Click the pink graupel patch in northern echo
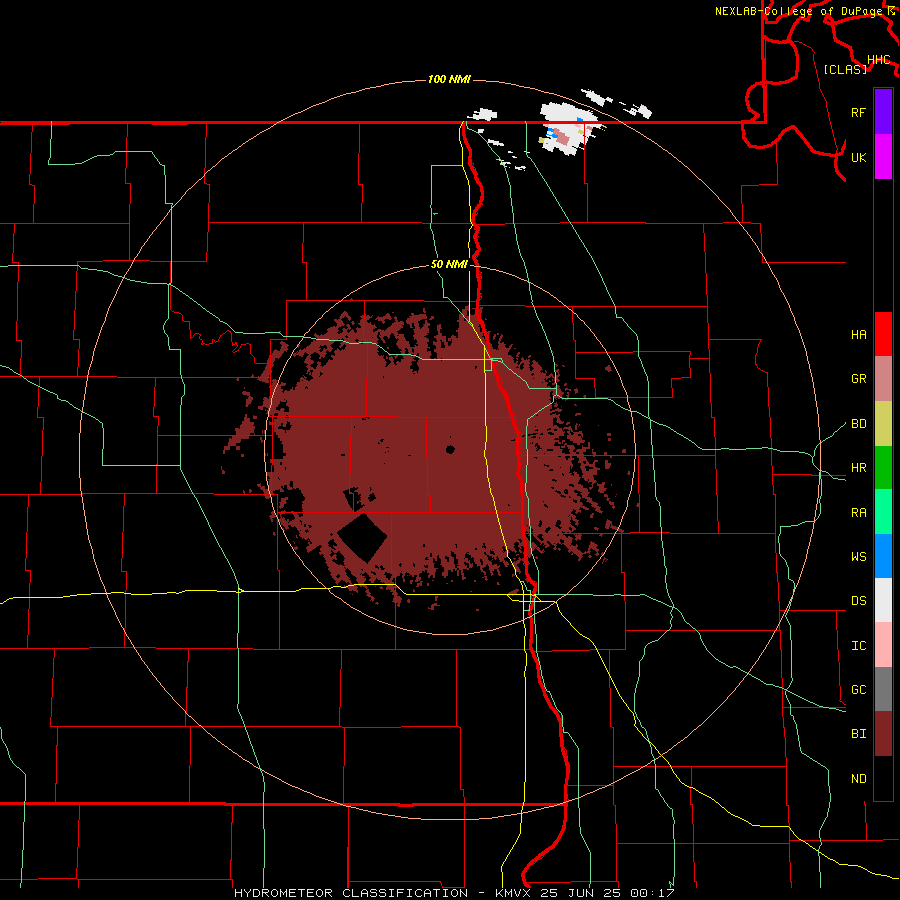 tap(560, 137)
